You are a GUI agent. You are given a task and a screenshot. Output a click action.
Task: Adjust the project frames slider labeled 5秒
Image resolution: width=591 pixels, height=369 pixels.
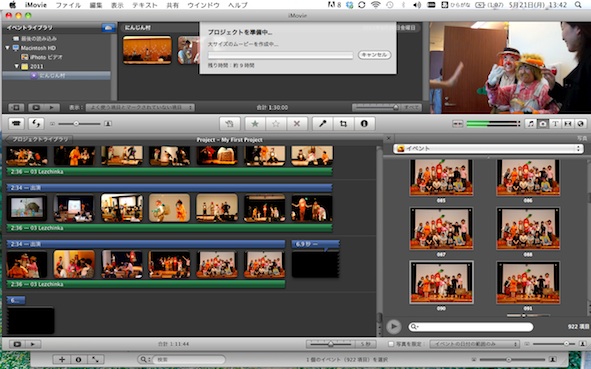pyautogui.click(x=330, y=344)
